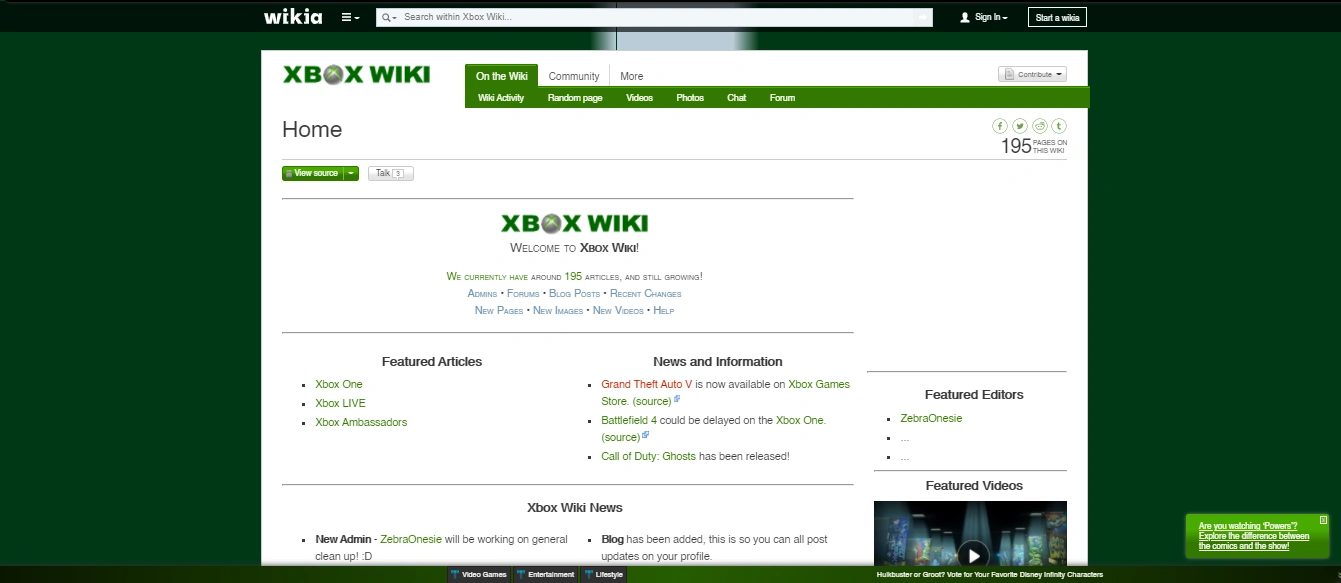Open the Blog Posts link
1341x583 pixels.
pyautogui.click(x=575, y=294)
